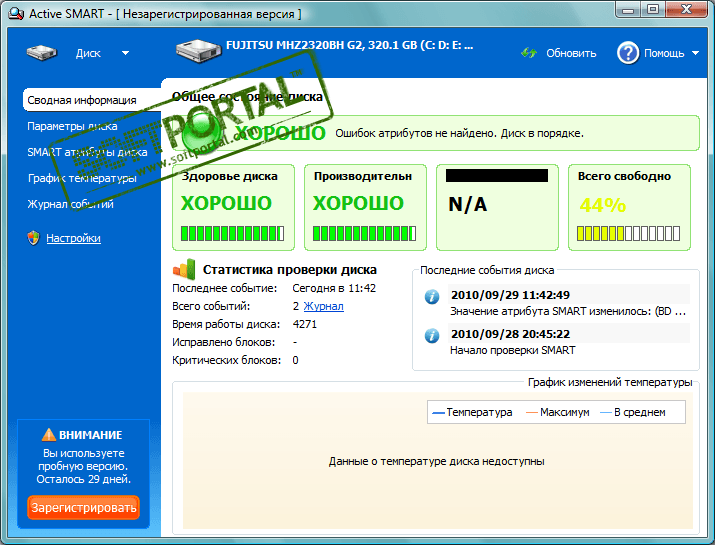The width and height of the screenshot is (715, 545).
Task: Click info icon for 2010/09/28 event
Action: 432,336
